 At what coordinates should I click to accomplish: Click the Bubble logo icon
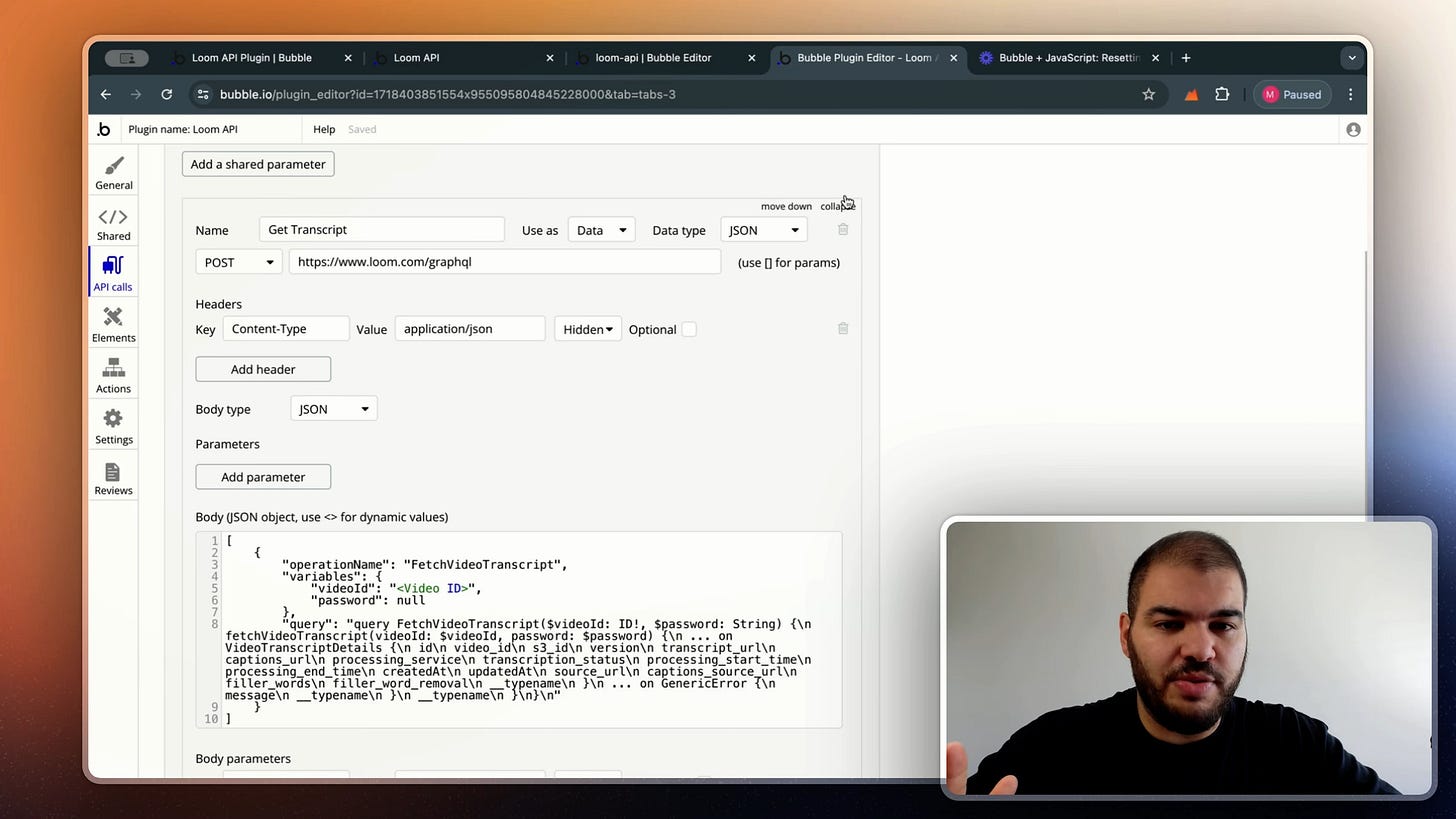(x=104, y=129)
